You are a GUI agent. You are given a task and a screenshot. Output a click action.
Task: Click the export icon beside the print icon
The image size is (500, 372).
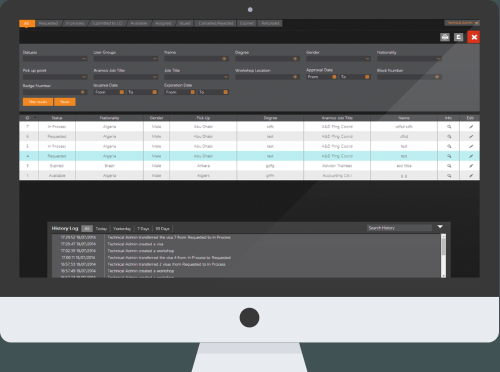(x=459, y=37)
